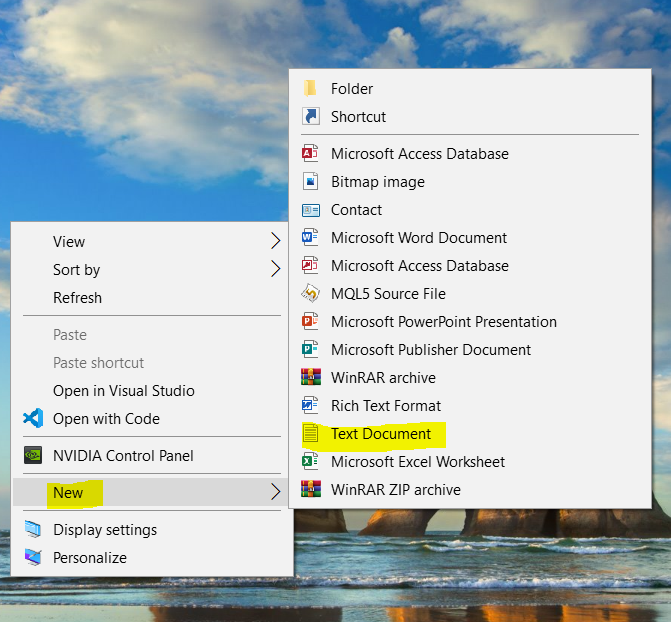Click the PowerPoint Presentation icon

pyautogui.click(x=311, y=322)
